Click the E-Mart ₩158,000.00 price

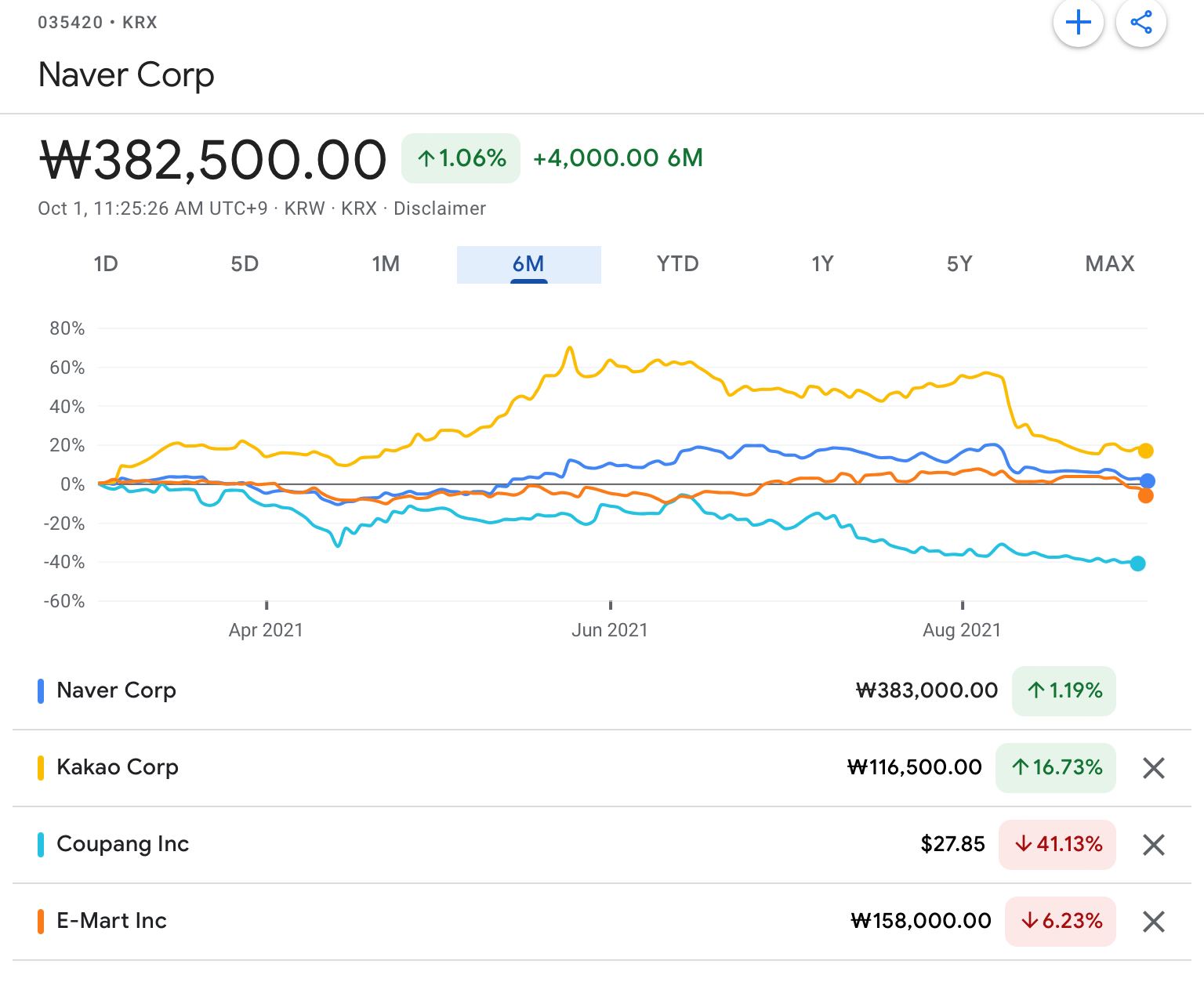[921, 921]
